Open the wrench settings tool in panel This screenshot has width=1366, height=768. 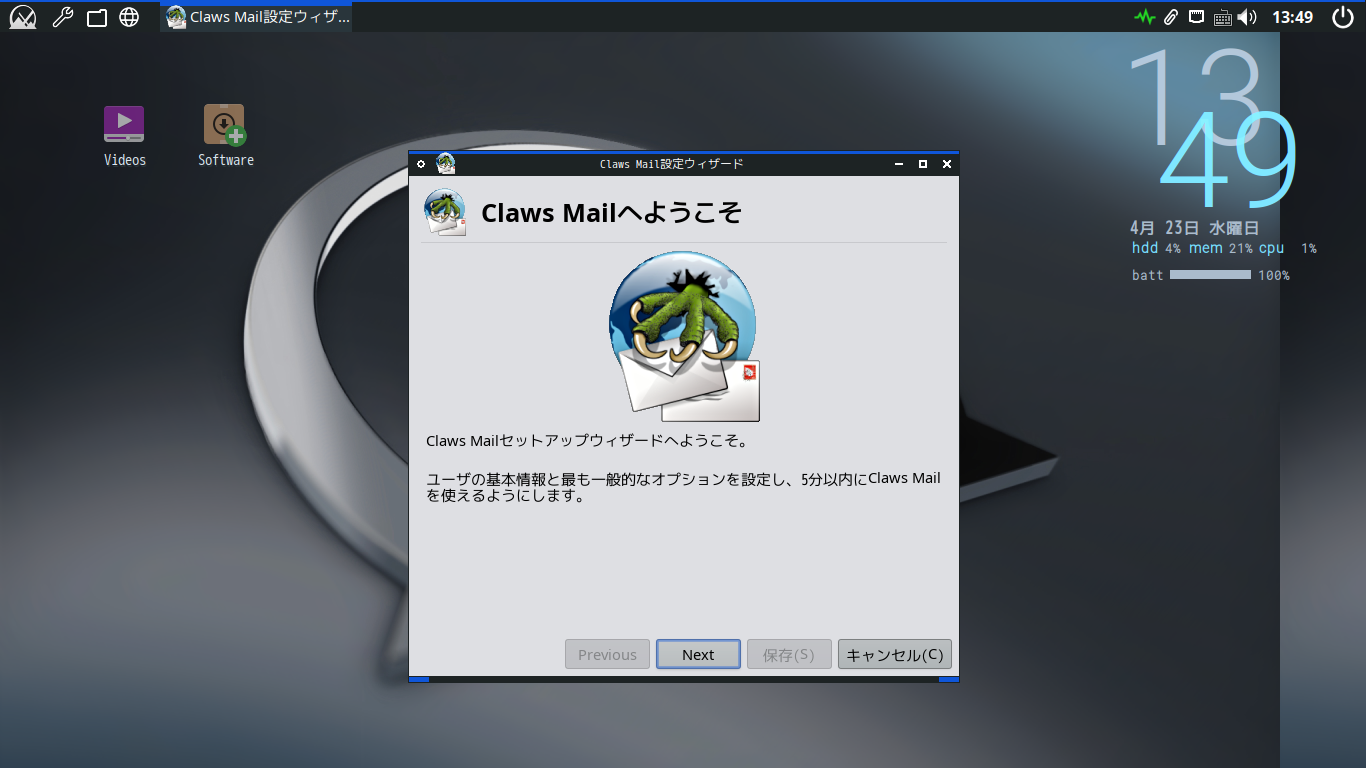(x=63, y=17)
